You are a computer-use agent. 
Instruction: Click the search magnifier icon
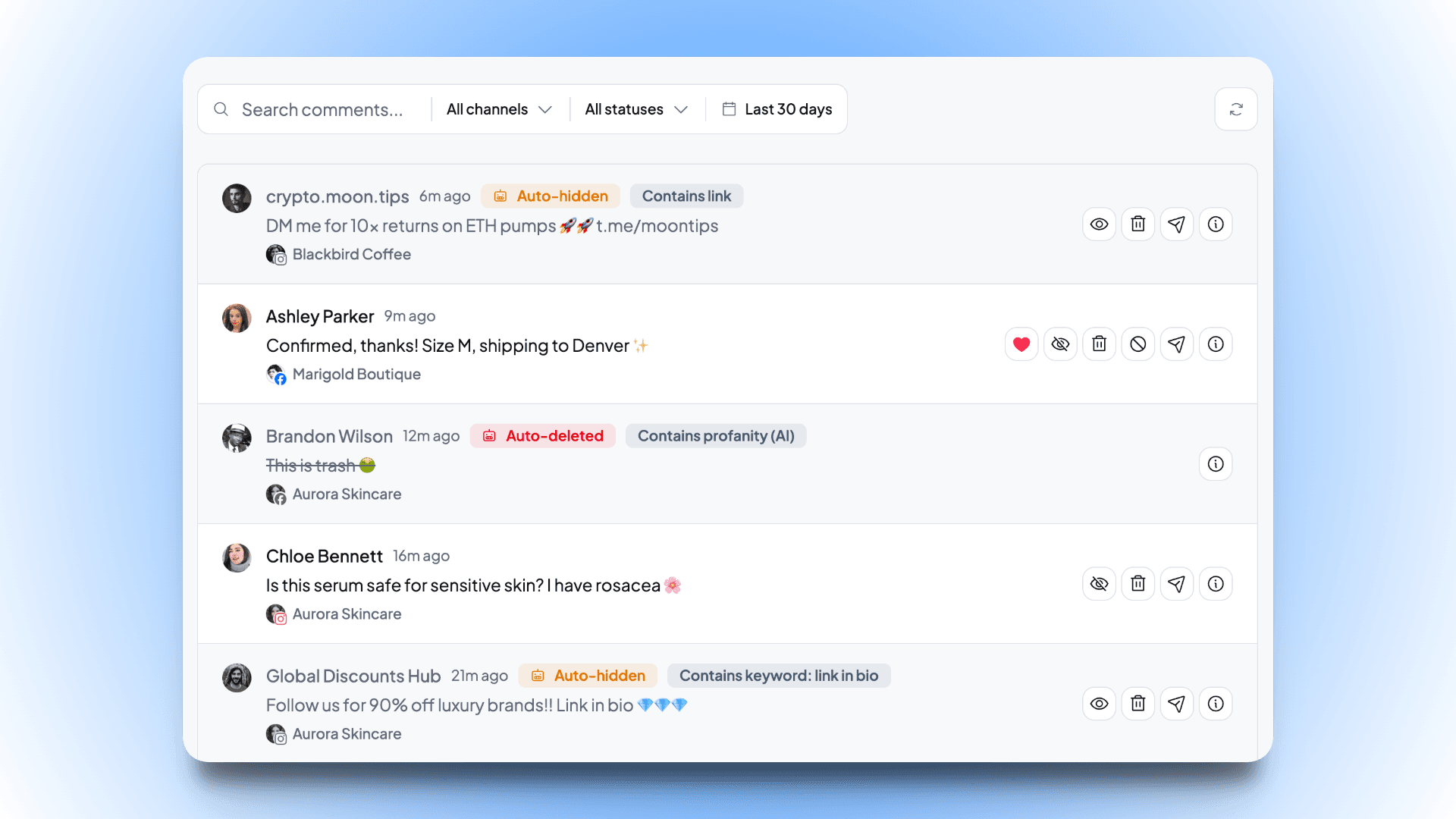tap(221, 109)
